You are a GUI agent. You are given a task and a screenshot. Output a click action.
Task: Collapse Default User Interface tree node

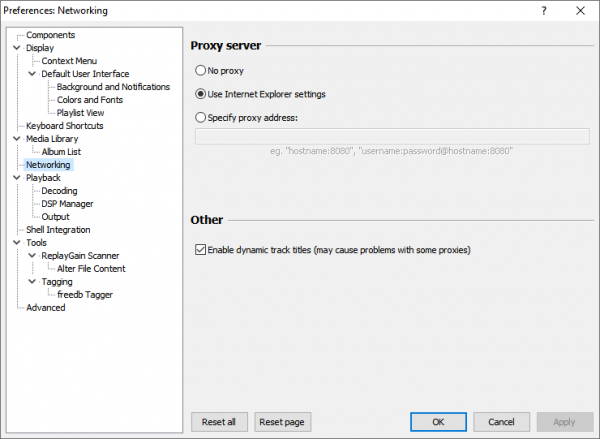(32, 74)
